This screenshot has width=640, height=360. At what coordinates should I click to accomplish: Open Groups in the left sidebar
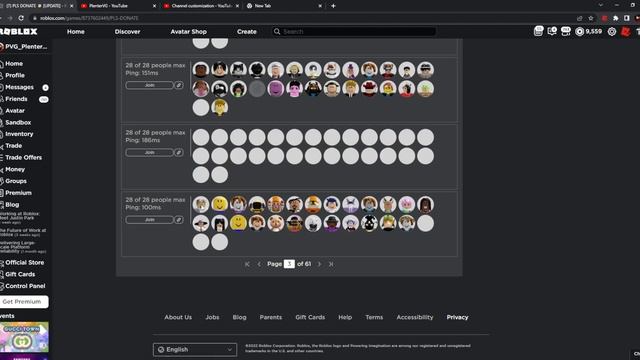click(x=16, y=181)
